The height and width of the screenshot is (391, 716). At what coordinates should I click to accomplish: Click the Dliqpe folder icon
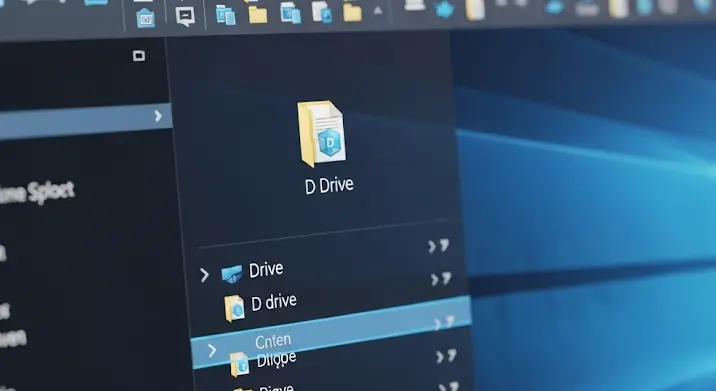click(239, 365)
